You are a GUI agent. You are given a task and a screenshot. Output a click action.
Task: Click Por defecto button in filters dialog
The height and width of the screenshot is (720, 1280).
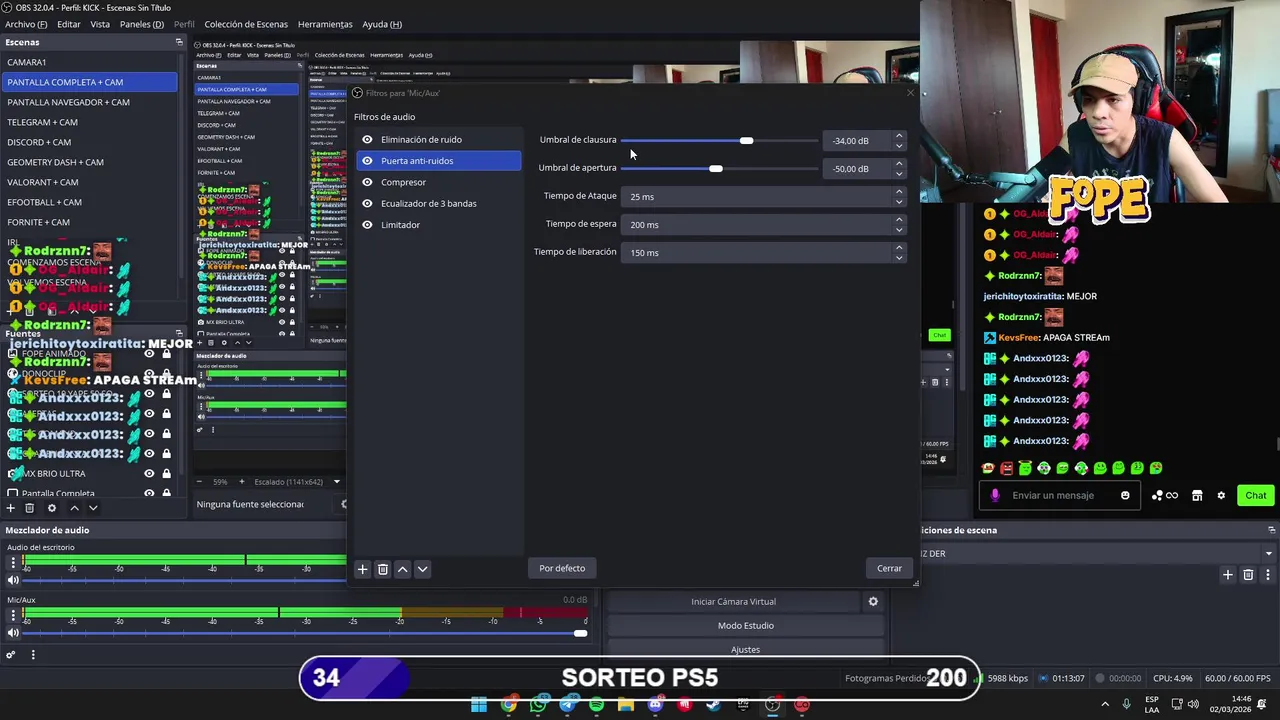click(562, 568)
